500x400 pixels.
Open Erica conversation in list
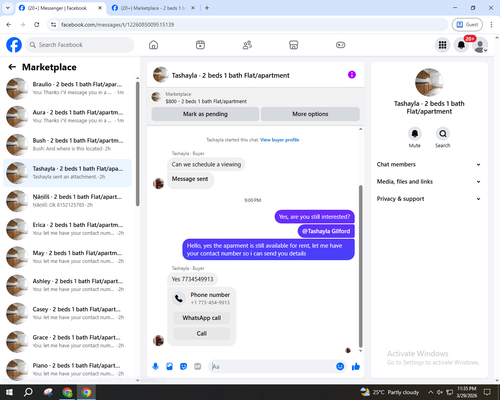pyautogui.click(x=68, y=229)
